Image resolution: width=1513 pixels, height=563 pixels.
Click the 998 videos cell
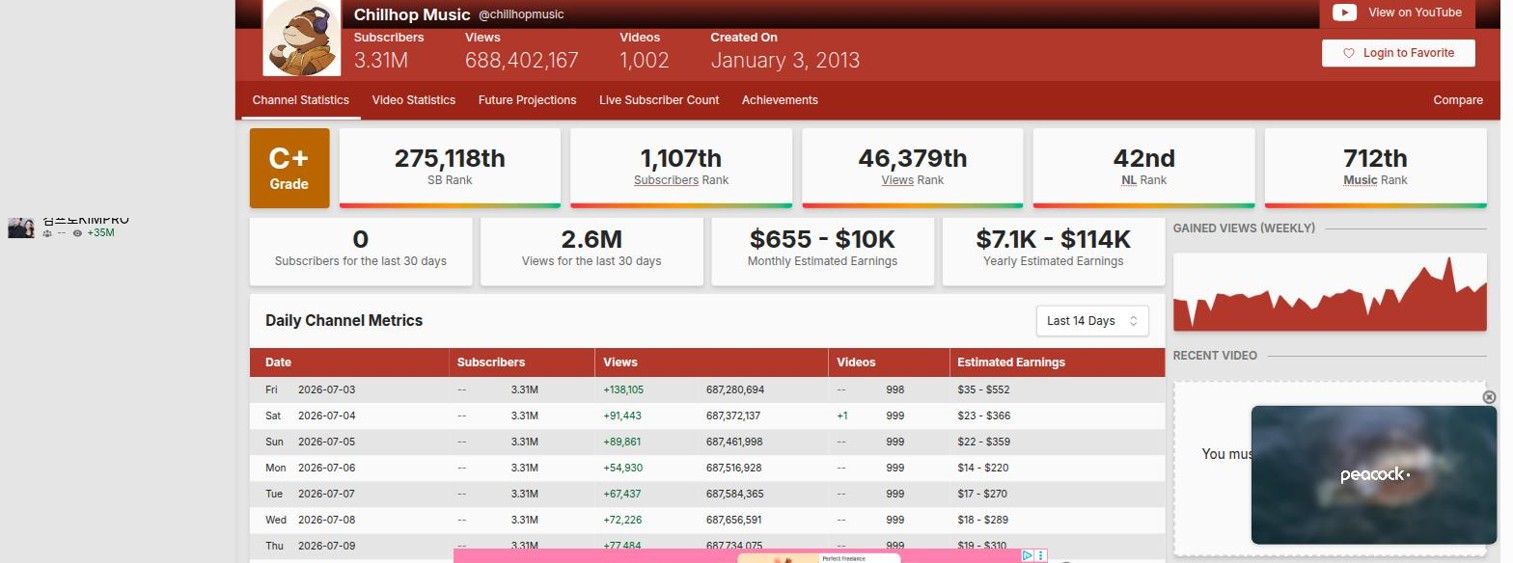[895, 390]
